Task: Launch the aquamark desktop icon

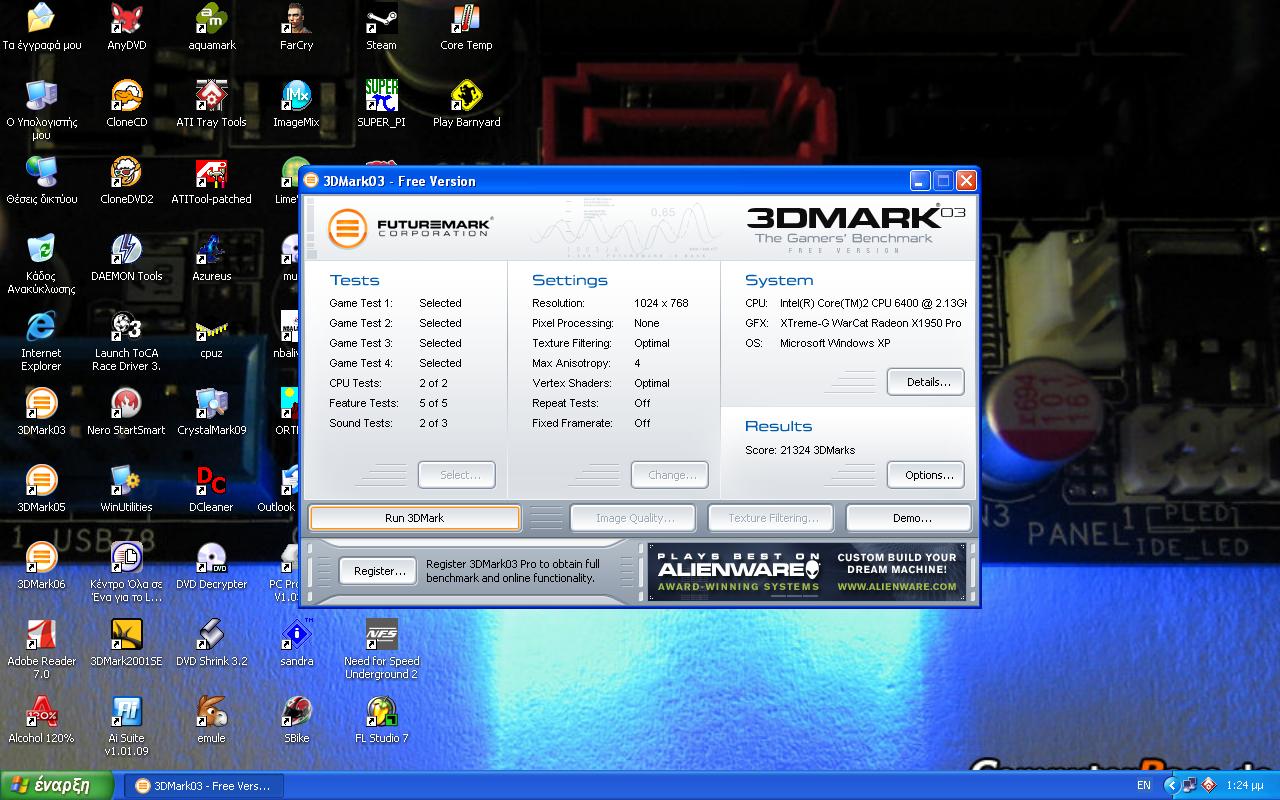Action: (211, 27)
